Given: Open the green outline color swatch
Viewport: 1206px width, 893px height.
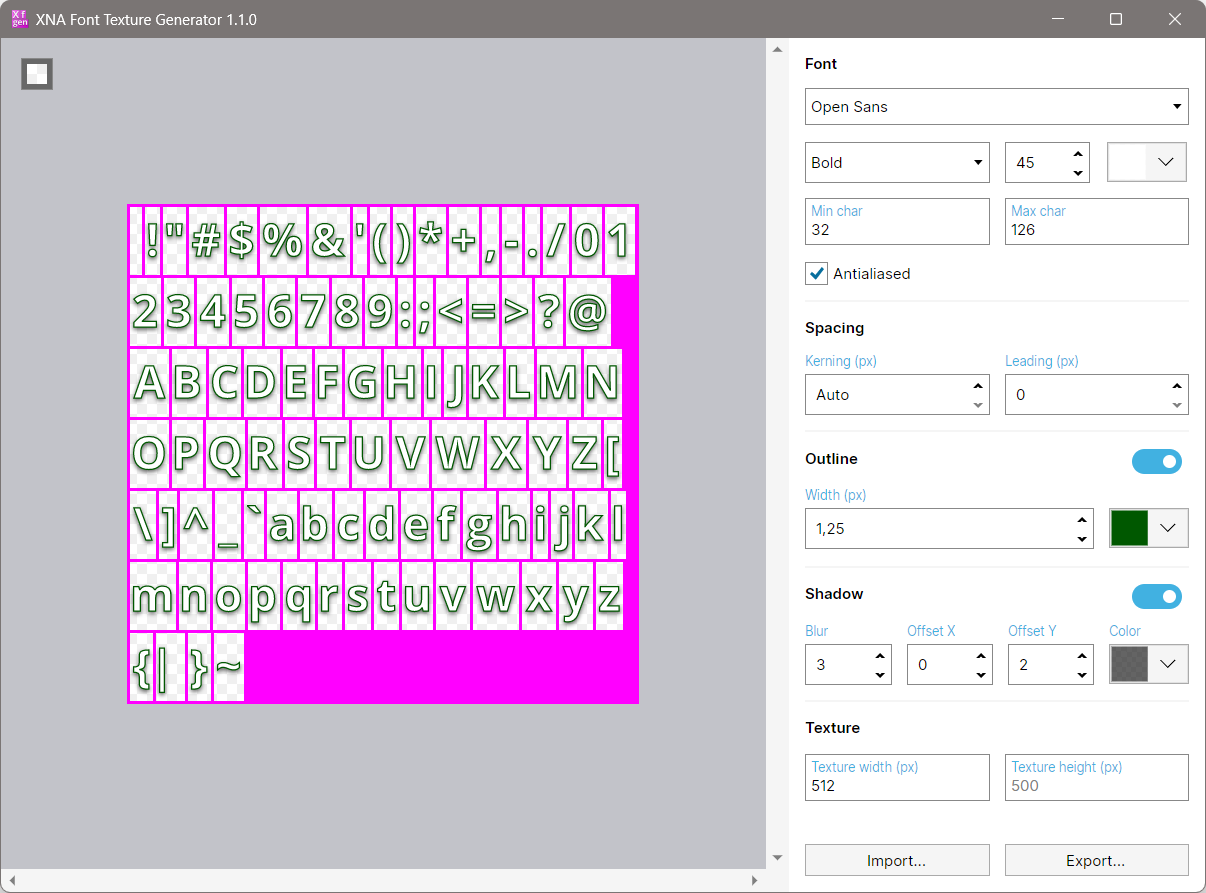Looking at the screenshot, I should click(1149, 528).
